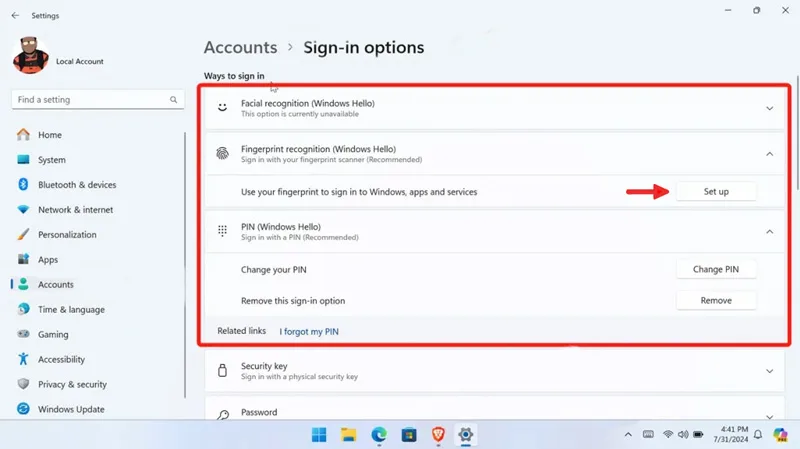Open Copilot from the taskbar corner
Image resolution: width=800 pixels, height=449 pixels.
780,435
